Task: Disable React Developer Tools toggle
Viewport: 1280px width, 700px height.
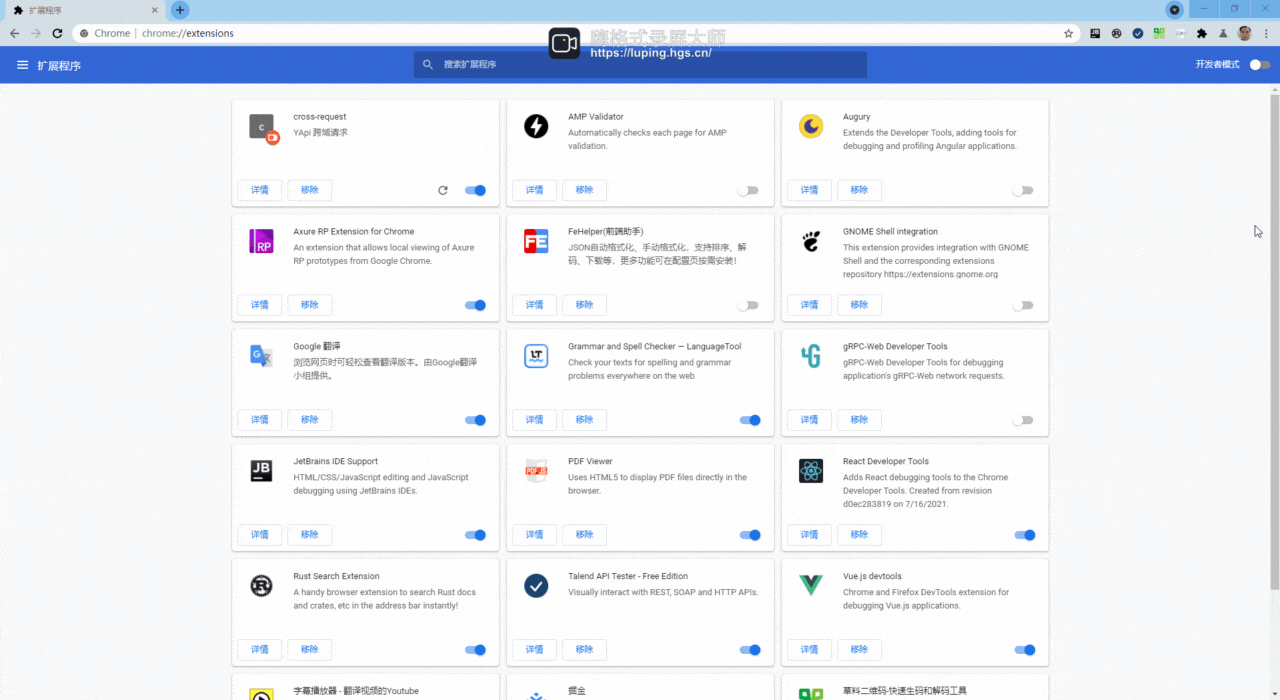Action: tap(1025, 535)
